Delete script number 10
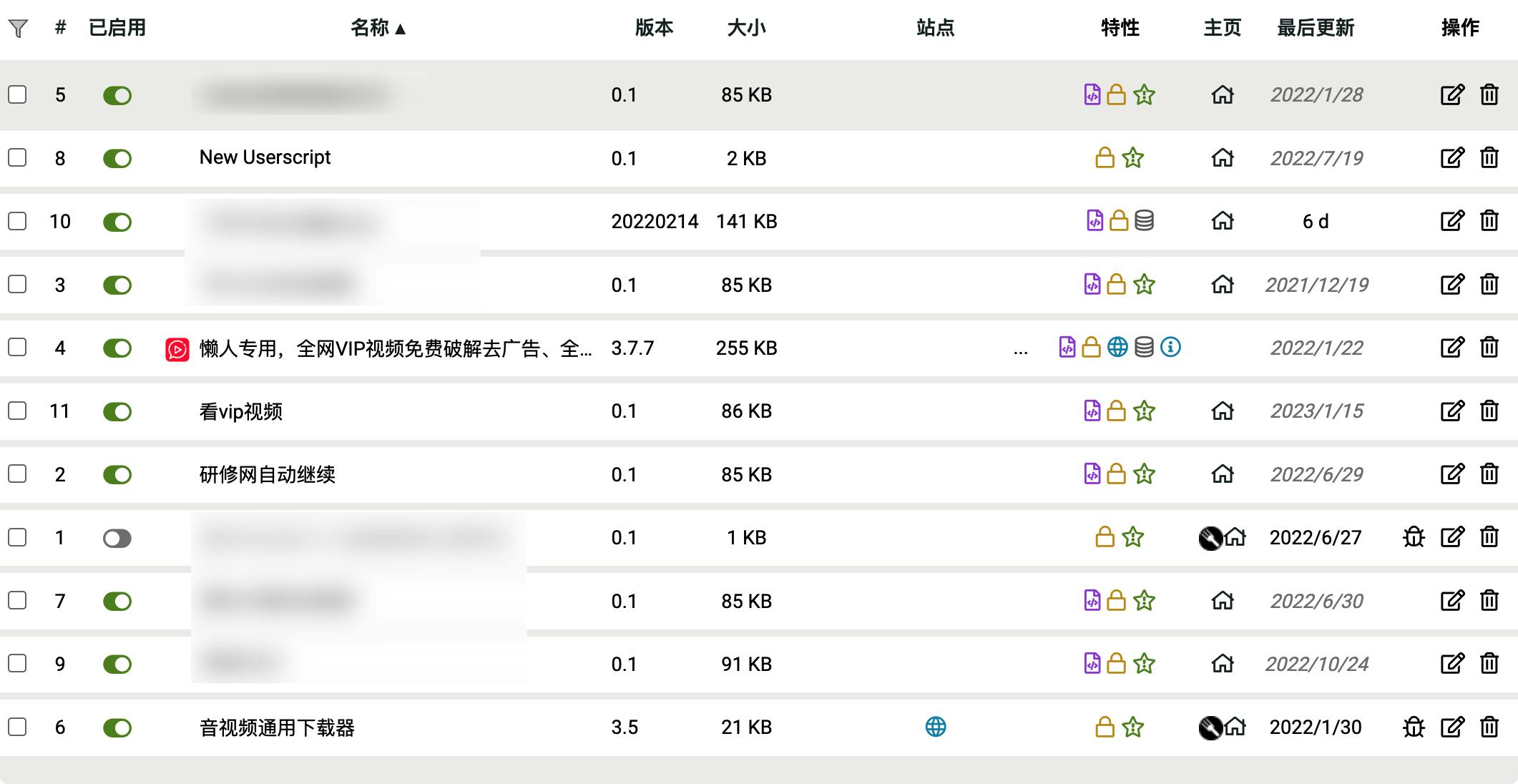 coord(1489,221)
